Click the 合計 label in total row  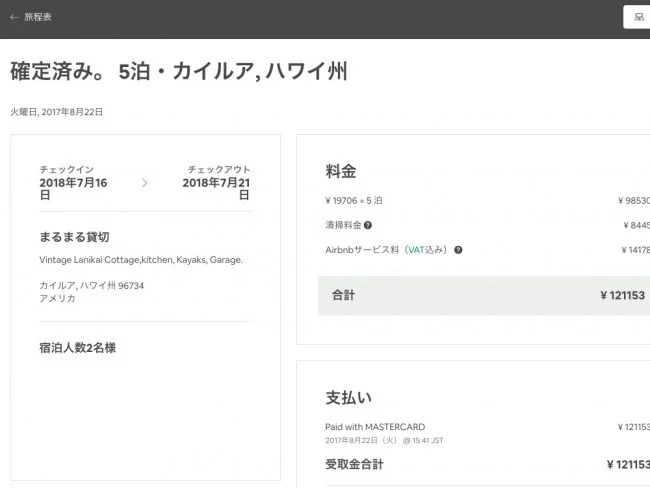click(x=343, y=296)
